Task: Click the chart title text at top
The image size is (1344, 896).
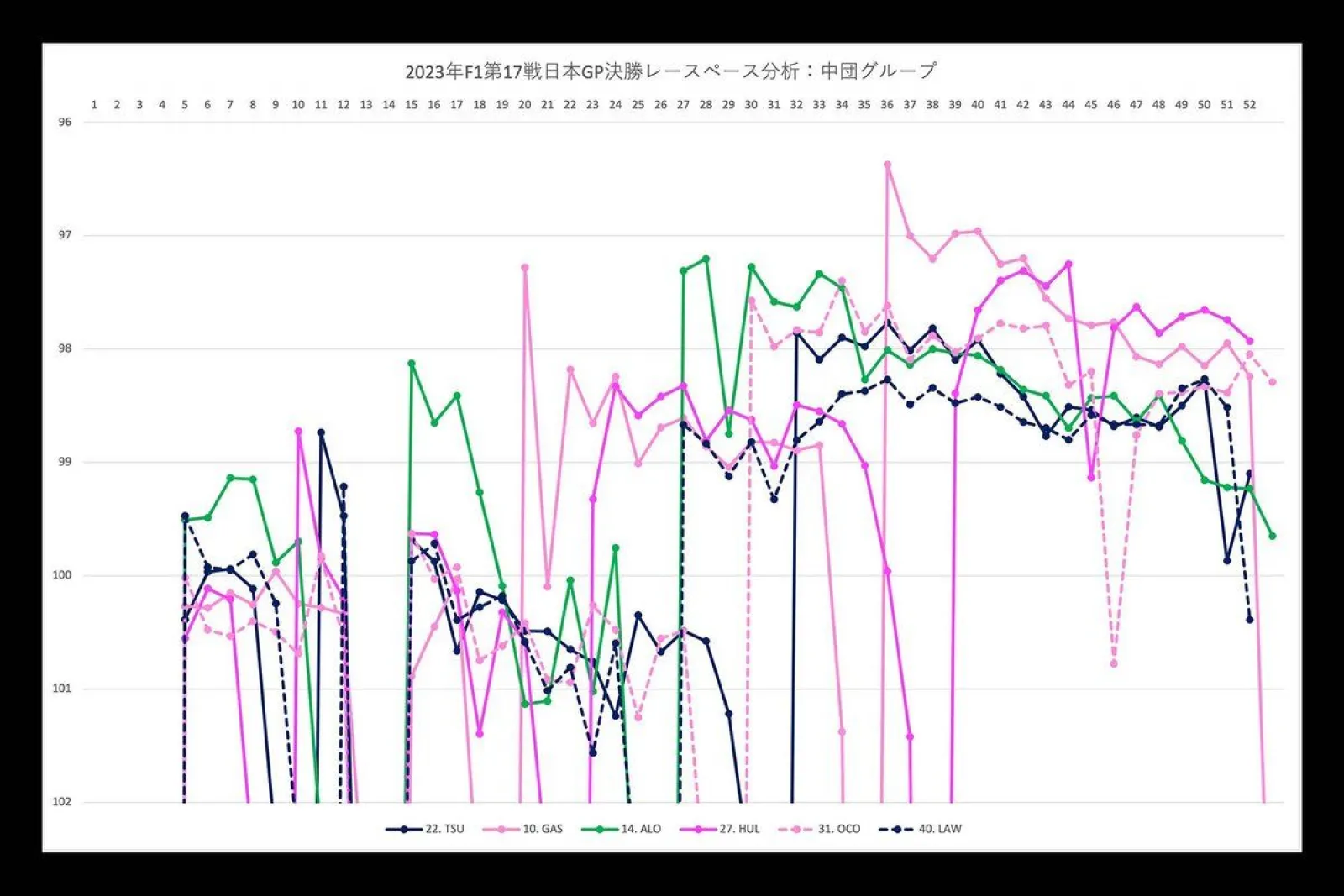Action: [x=670, y=71]
